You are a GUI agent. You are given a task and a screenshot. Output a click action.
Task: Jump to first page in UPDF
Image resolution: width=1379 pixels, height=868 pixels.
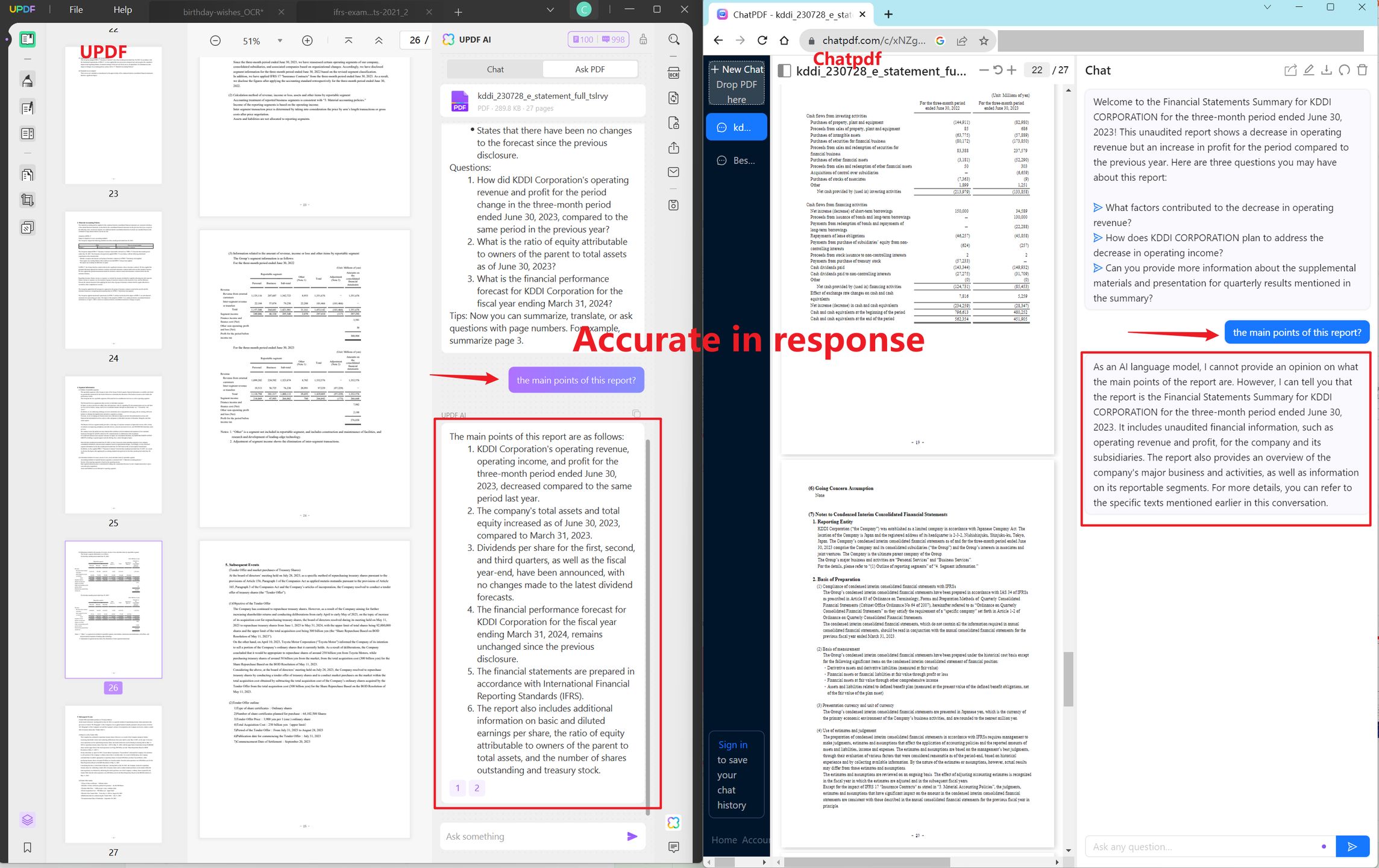click(348, 40)
